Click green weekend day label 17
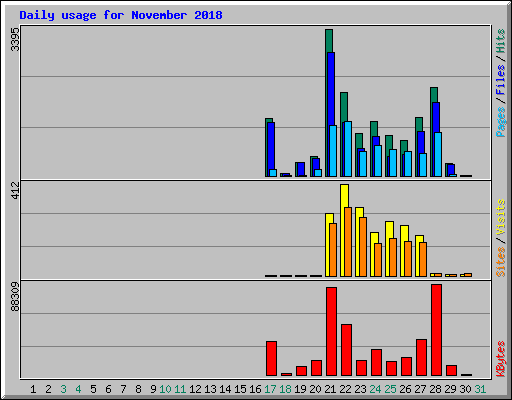This screenshot has height=400, width=512. tap(270, 389)
